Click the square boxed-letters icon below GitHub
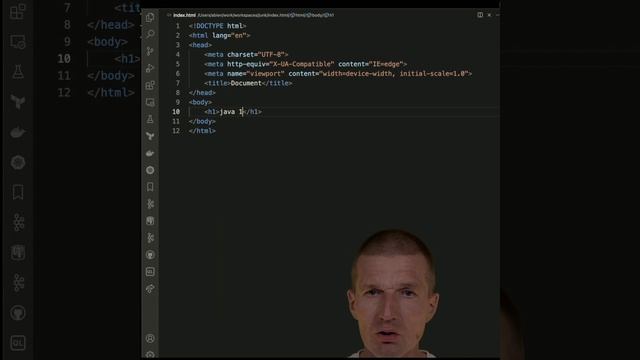Viewport: 640px width, 360px height. click(150, 271)
